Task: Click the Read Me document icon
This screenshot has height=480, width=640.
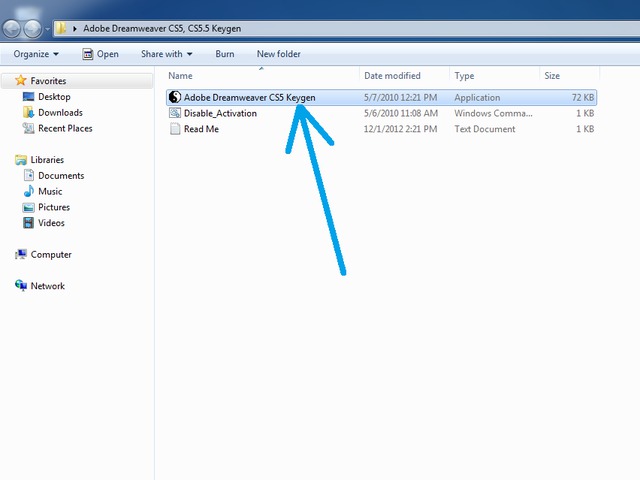Action: click(175, 129)
